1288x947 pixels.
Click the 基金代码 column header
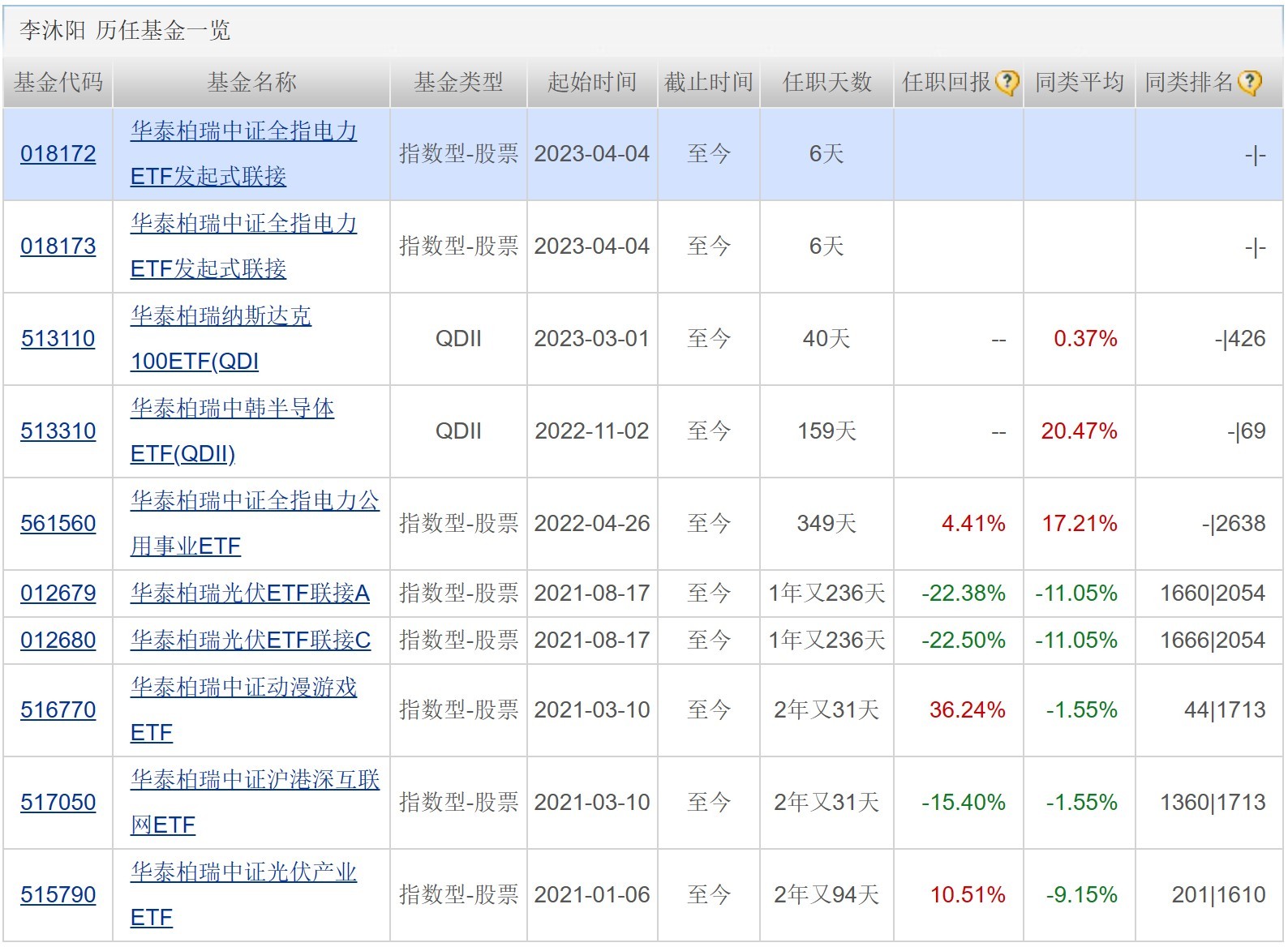(x=58, y=83)
